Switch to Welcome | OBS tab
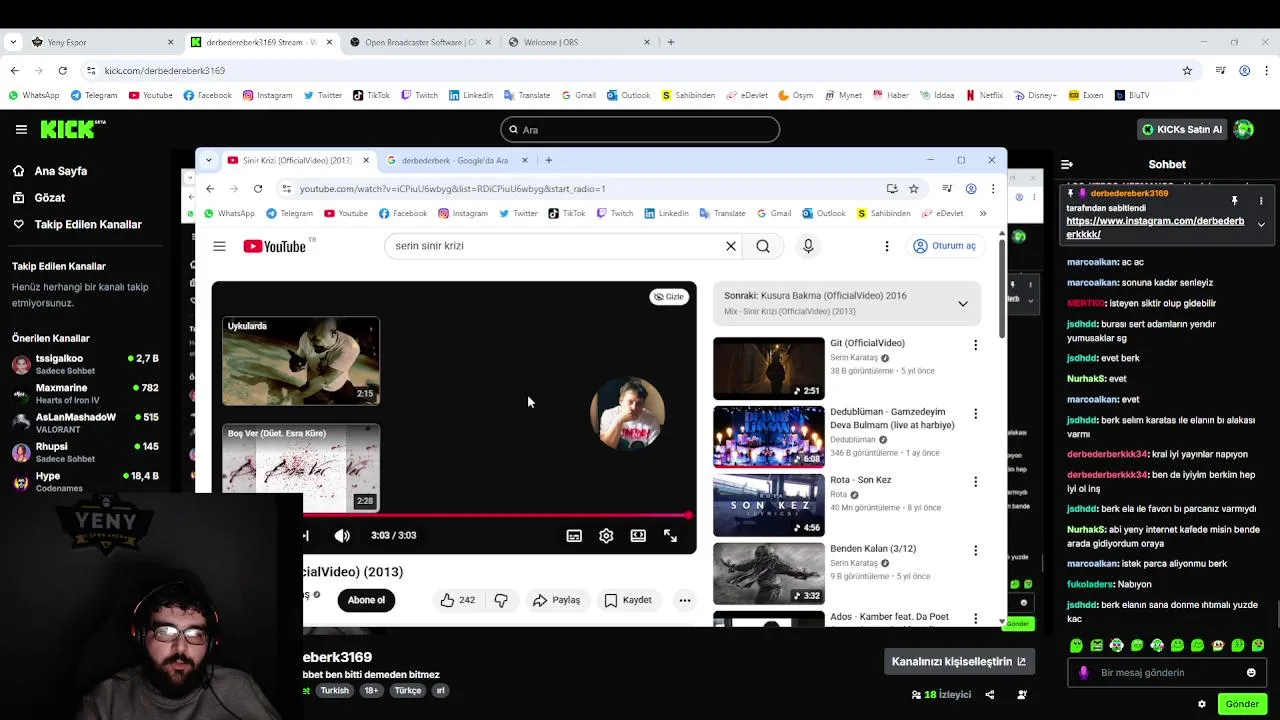Viewport: 1280px width, 720px height. 578,42
